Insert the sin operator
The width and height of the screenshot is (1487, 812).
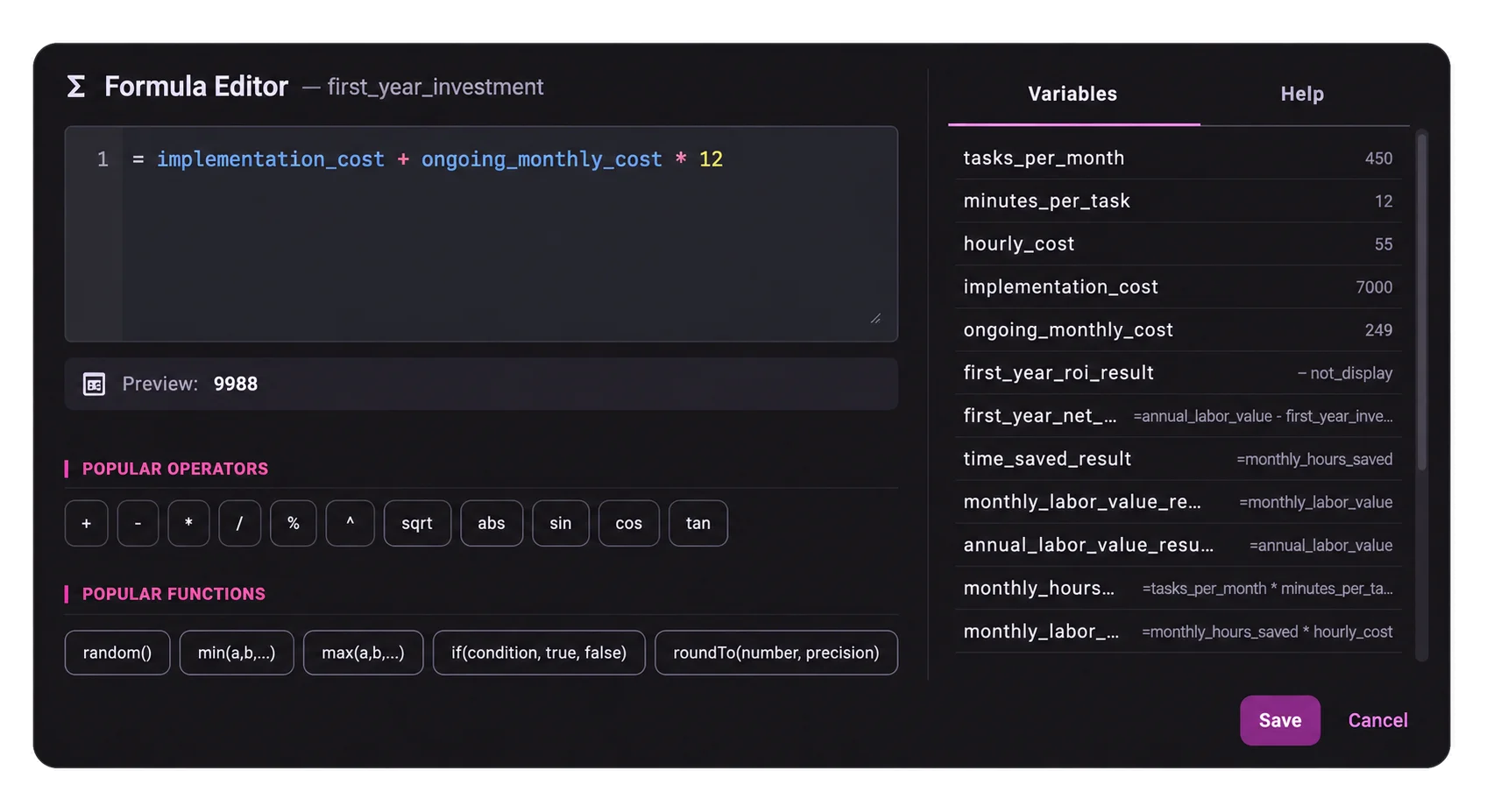(x=561, y=523)
